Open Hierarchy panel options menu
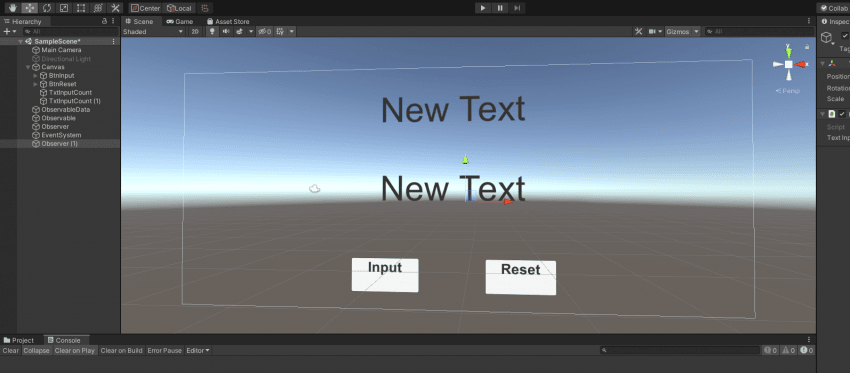Screen dimensions: 850x373 (113, 22)
